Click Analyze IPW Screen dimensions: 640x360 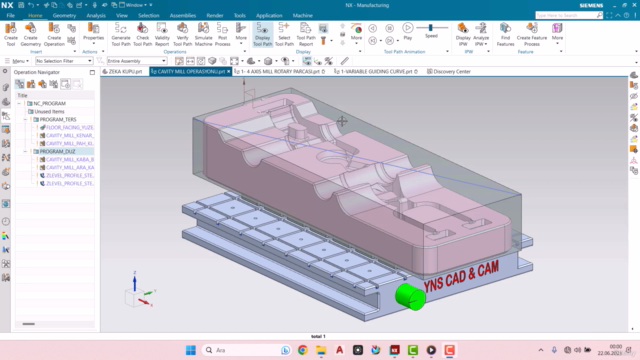point(481,34)
